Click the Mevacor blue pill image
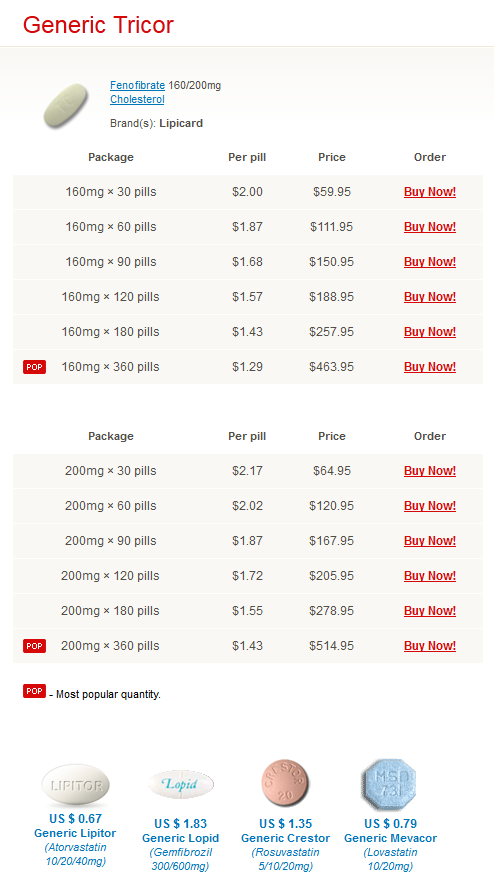Screen dimensions: 494x891 tap(390, 785)
